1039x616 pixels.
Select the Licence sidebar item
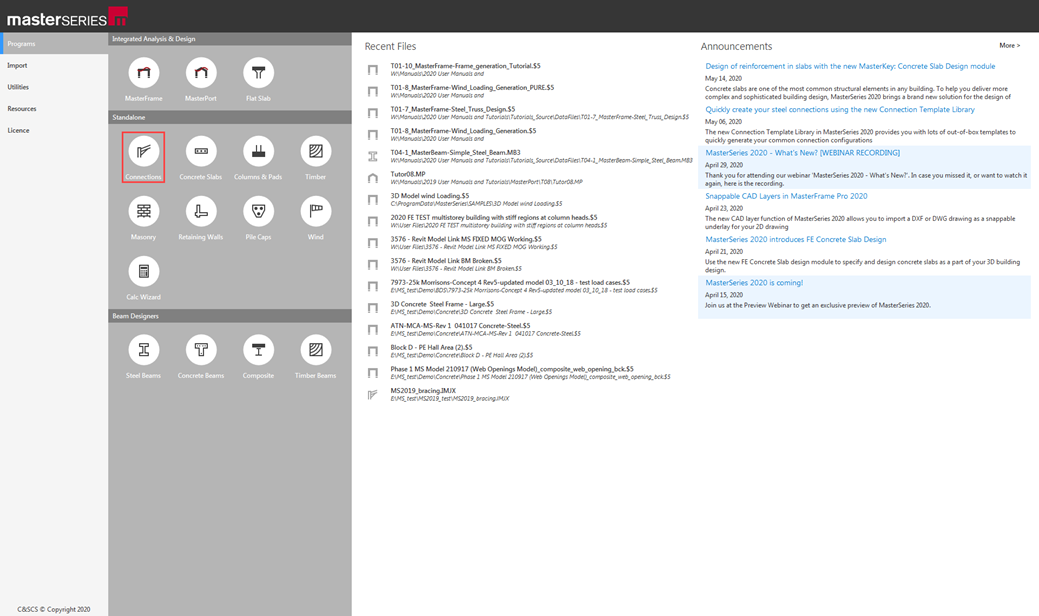[18, 130]
